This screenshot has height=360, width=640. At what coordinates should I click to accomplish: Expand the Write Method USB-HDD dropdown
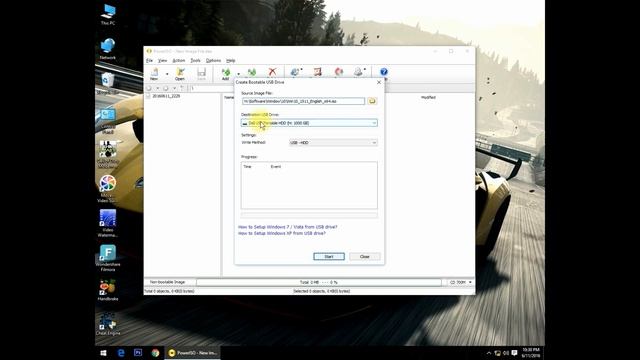pyautogui.click(x=373, y=142)
